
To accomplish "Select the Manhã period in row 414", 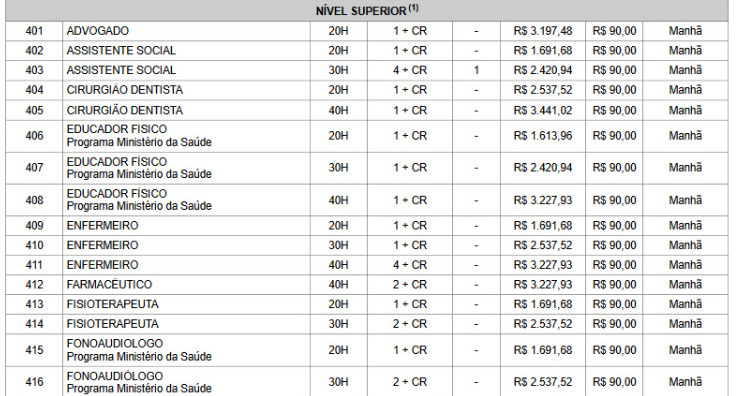I will click(x=685, y=324).
